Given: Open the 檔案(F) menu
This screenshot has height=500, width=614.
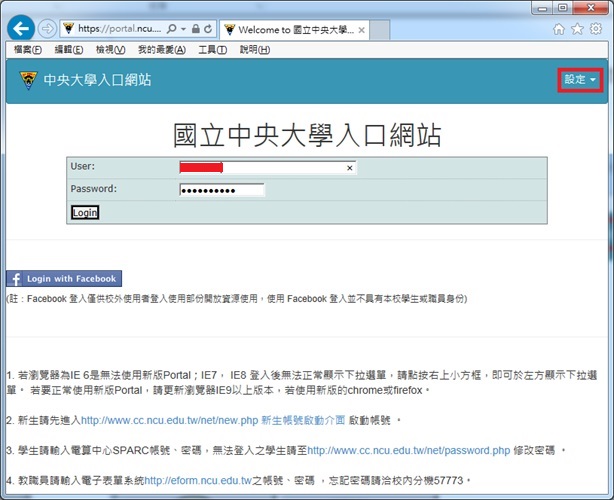Looking at the screenshot, I should (x=25, y=50).
